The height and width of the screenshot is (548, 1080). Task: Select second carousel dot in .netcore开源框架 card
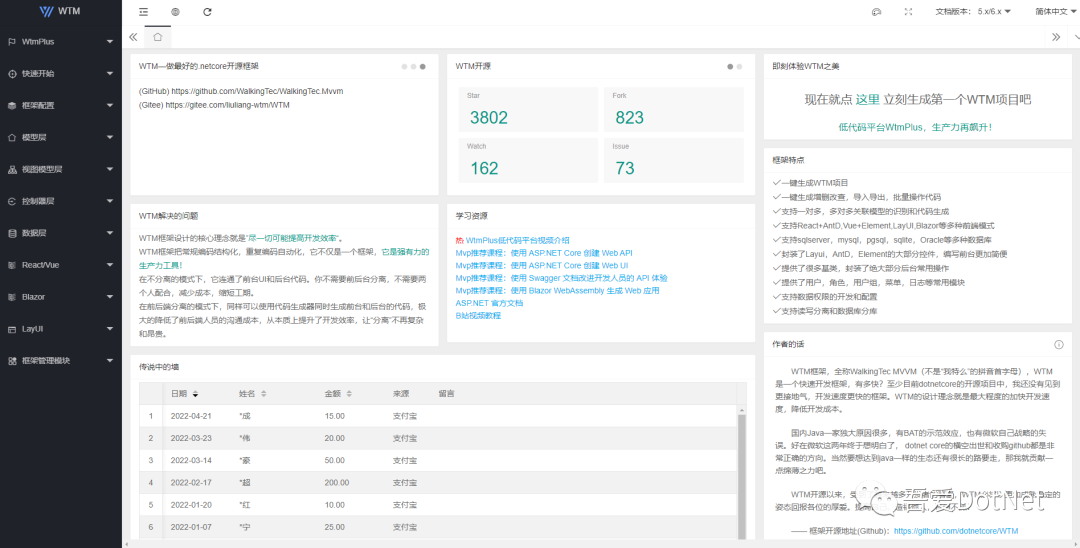[413, 67]
